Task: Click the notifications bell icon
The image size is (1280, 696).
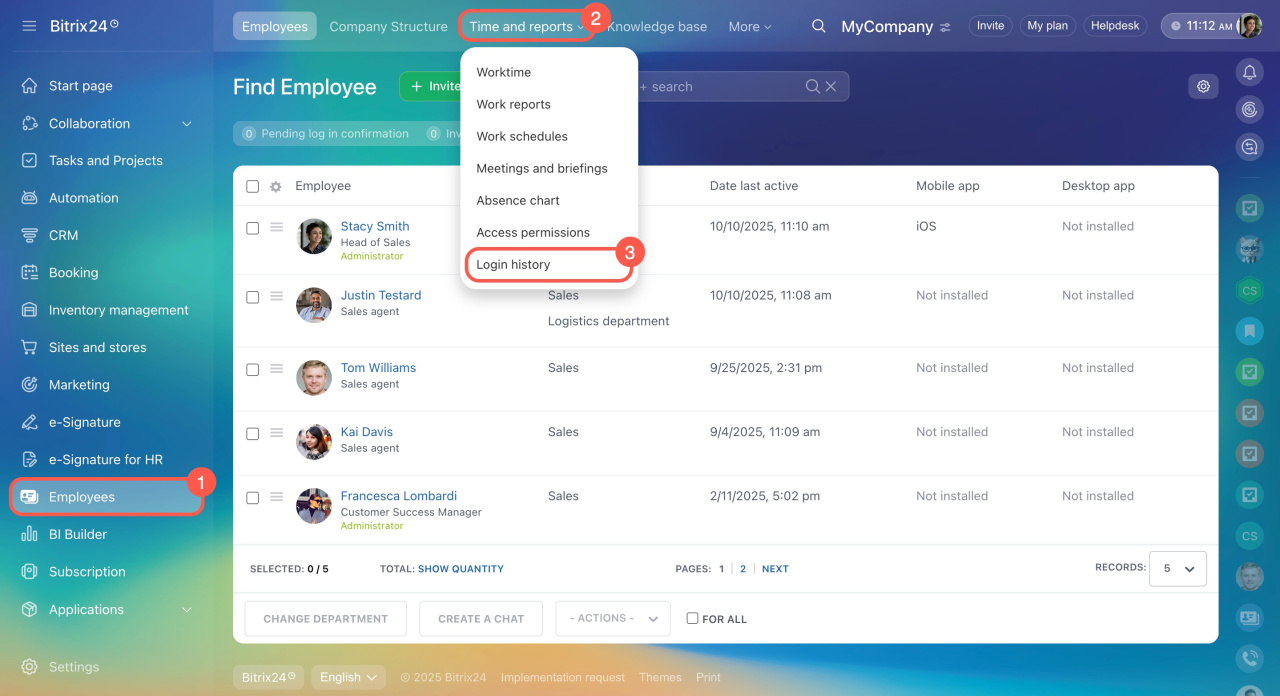Action: point(1248,72)
